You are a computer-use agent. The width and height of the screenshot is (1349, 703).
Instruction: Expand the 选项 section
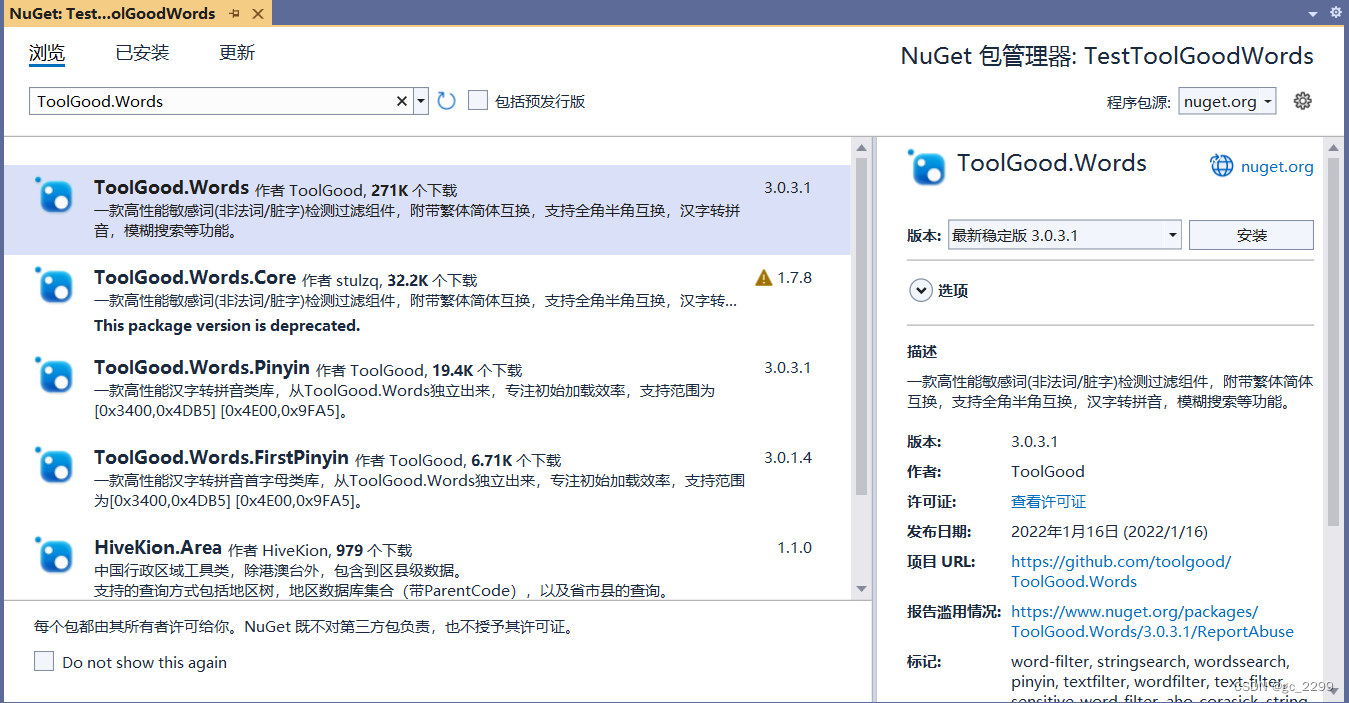920,290
